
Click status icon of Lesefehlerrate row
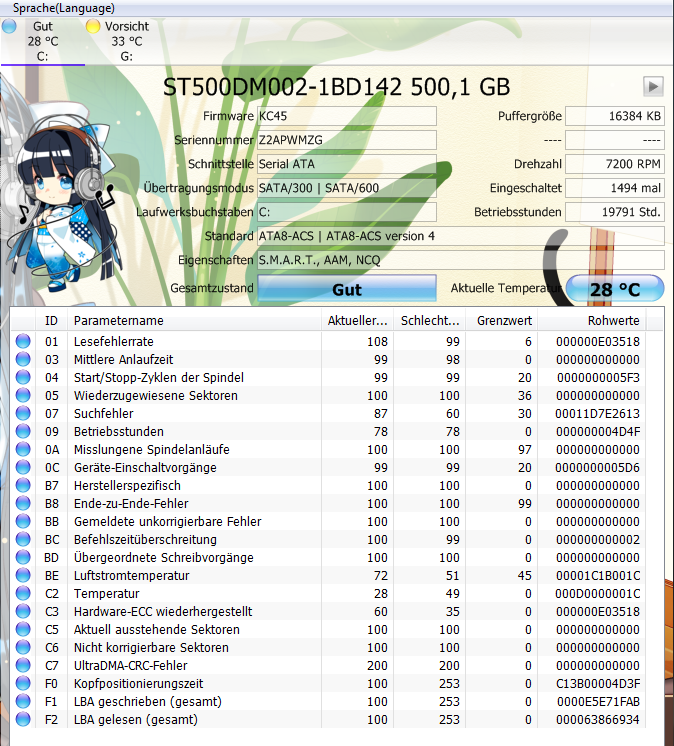click(x=23, y=341)
